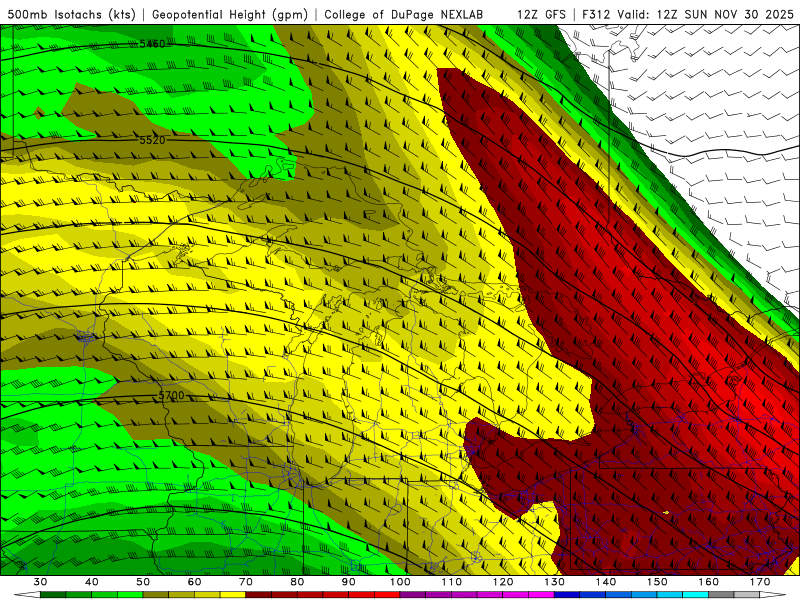This screenshot has height=600, width=800.
Task: Click the 80 value on the color scale
Action: 297,582
